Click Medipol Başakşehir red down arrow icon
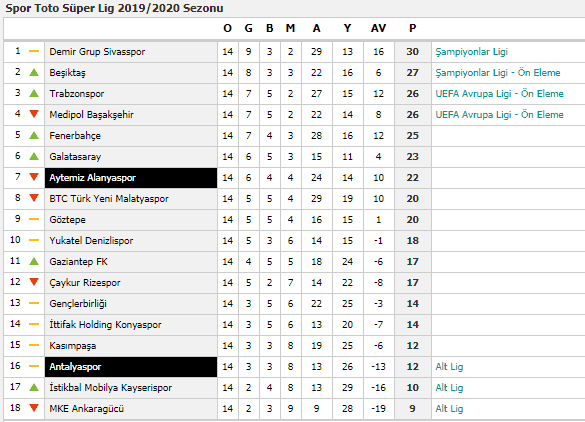The height and width of the screenshot is (422, 585). 34,114
